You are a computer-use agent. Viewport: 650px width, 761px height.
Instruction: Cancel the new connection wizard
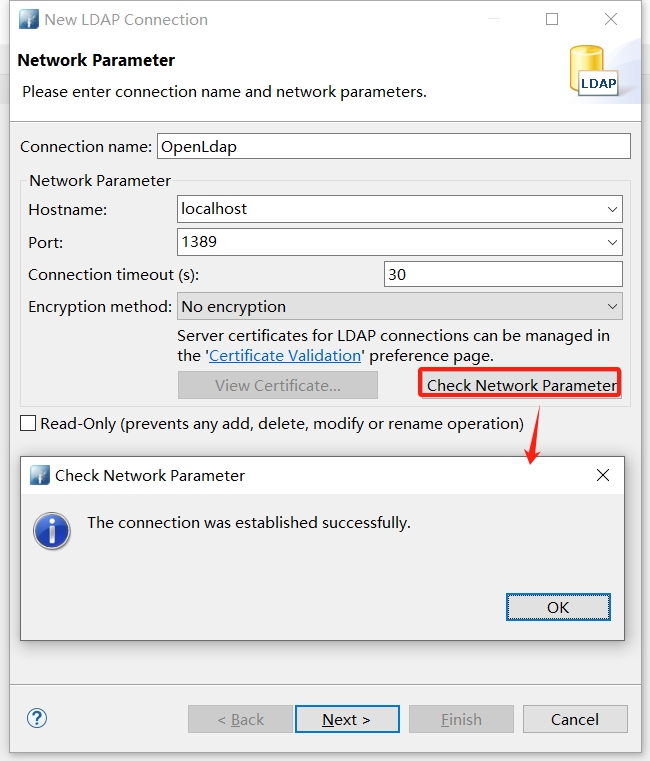point(574,719)
